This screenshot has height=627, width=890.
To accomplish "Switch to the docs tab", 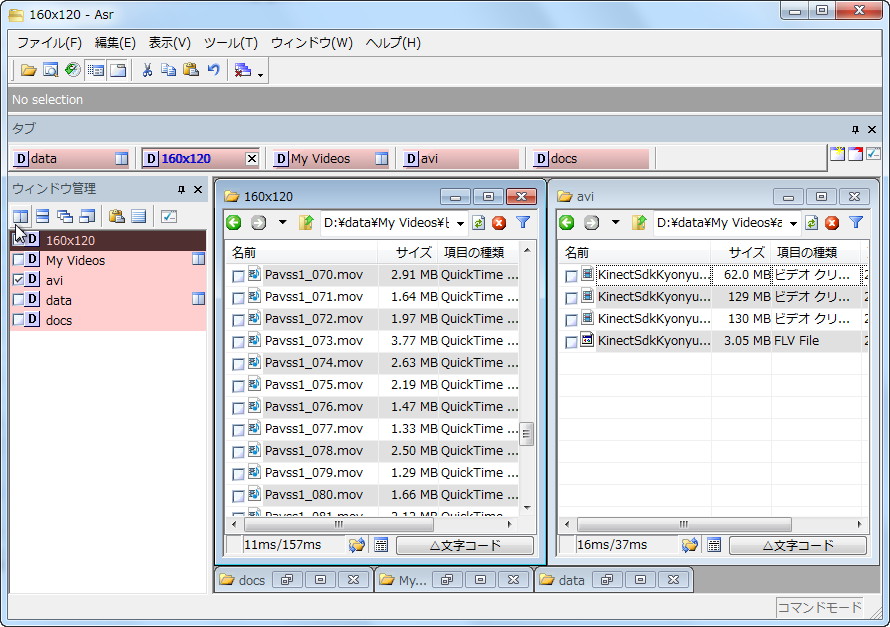I will [591, 159].
